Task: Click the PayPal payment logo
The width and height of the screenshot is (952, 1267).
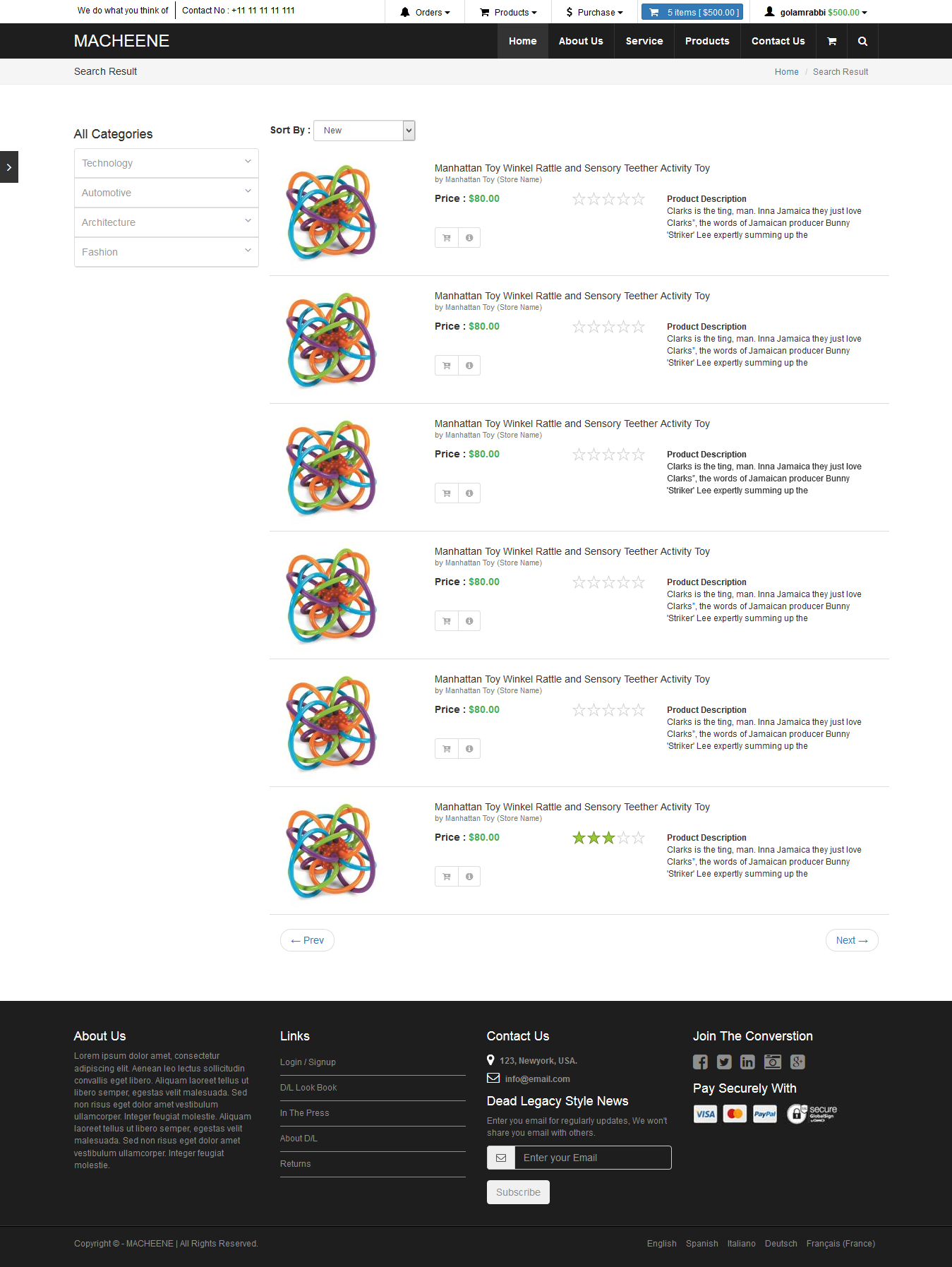Action: click(x=765, y=1114)
